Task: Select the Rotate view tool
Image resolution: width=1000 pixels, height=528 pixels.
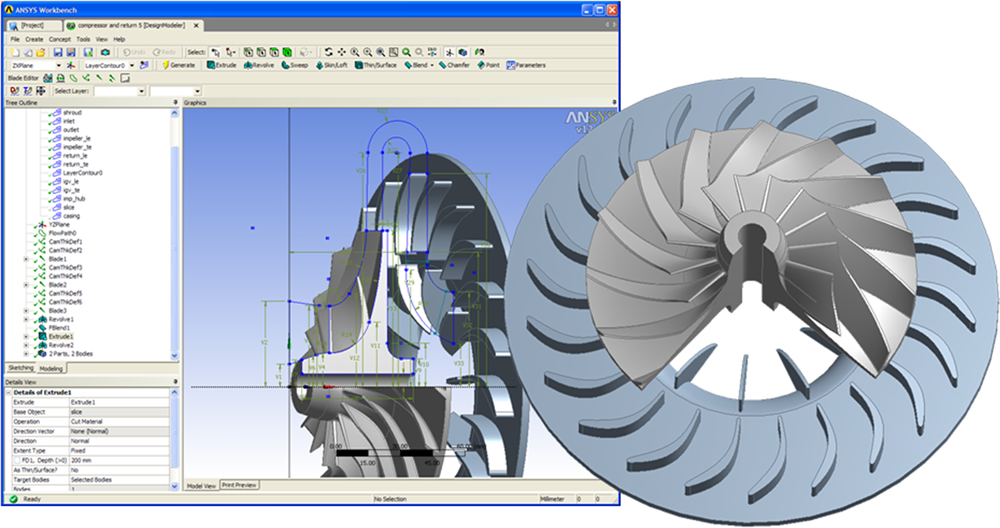Action: pyautogui.click(x=328, y=52)
